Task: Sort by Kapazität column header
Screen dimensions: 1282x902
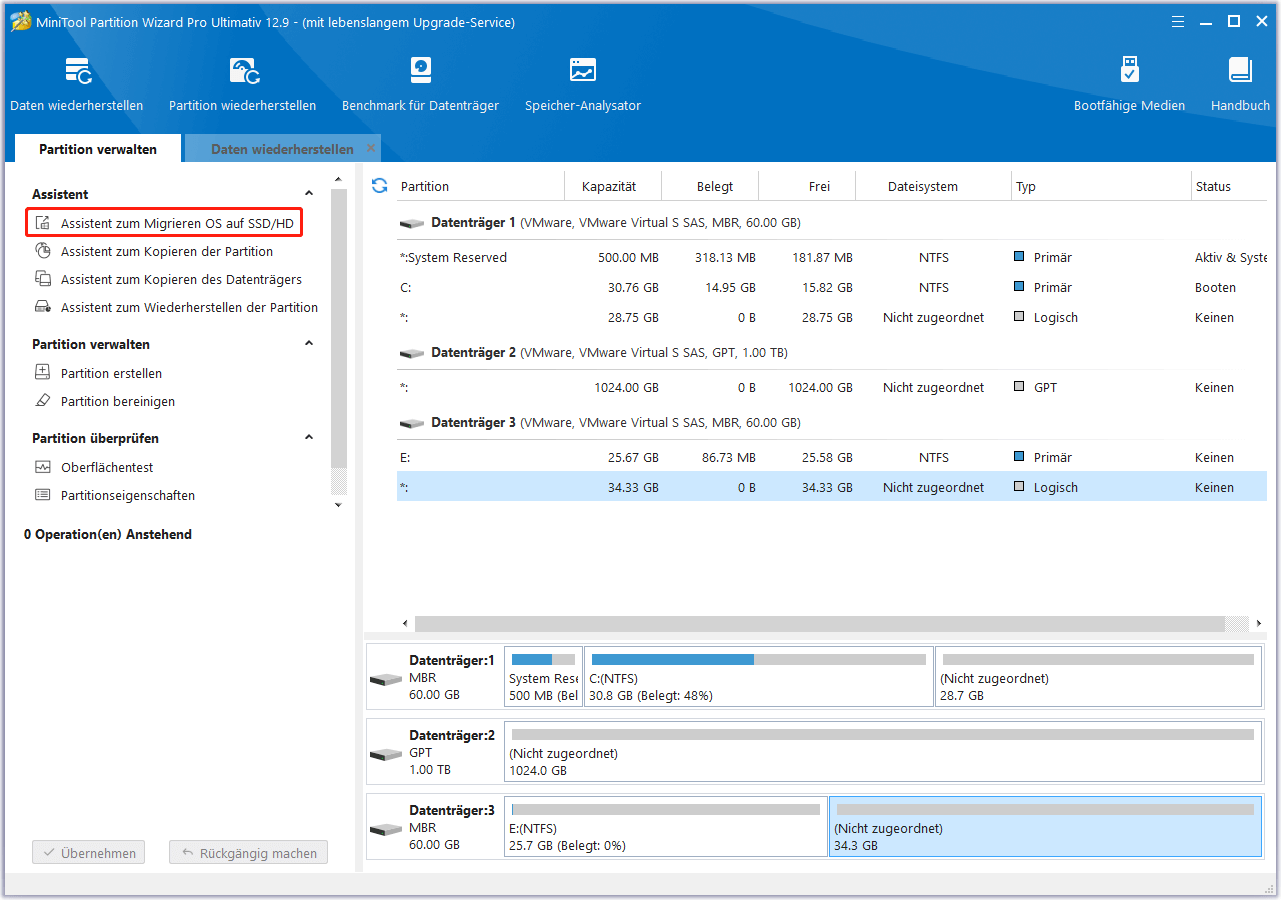Action: coord(609,186)
